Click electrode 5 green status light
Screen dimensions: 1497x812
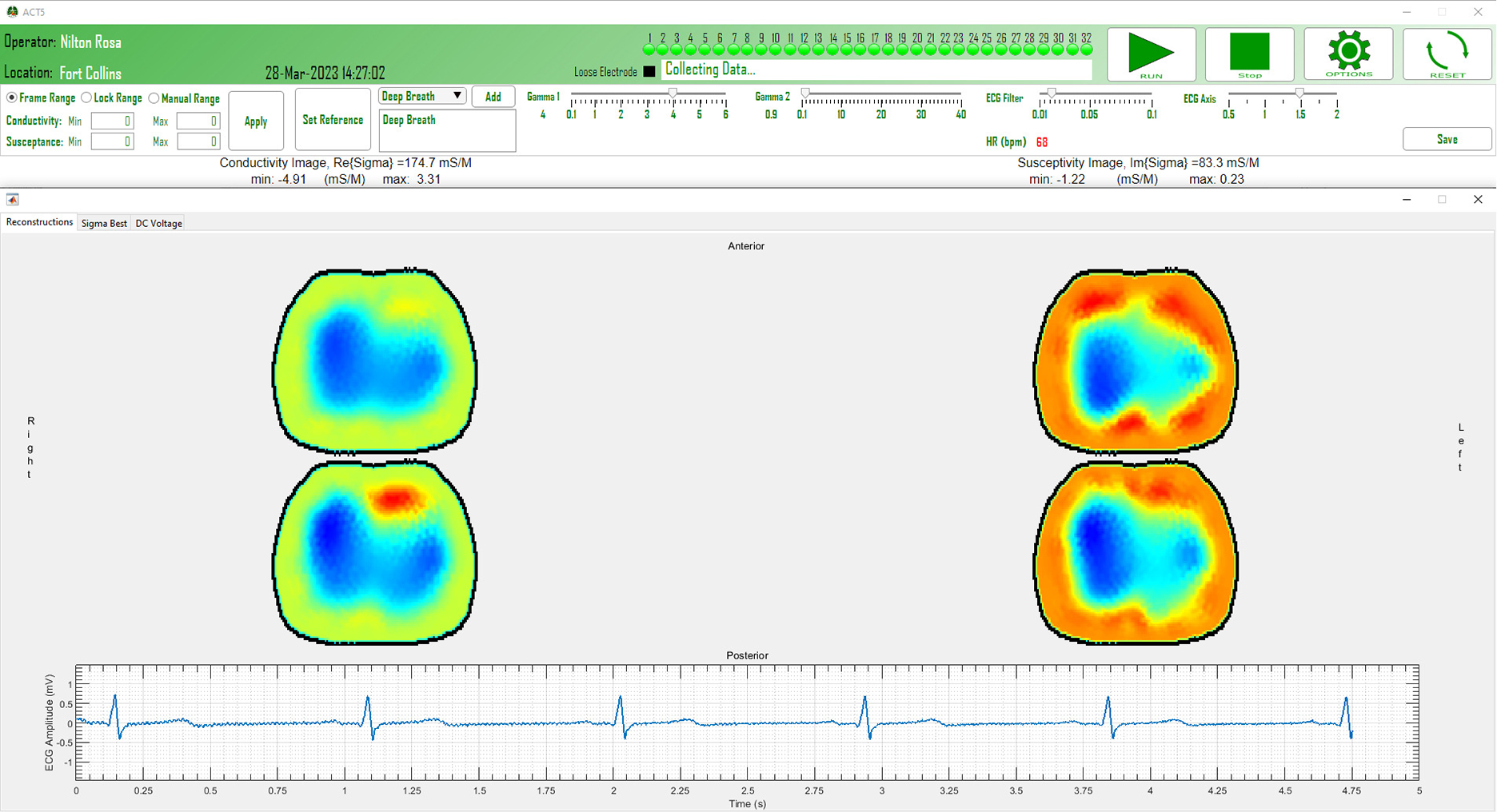[x=705, y=50]
